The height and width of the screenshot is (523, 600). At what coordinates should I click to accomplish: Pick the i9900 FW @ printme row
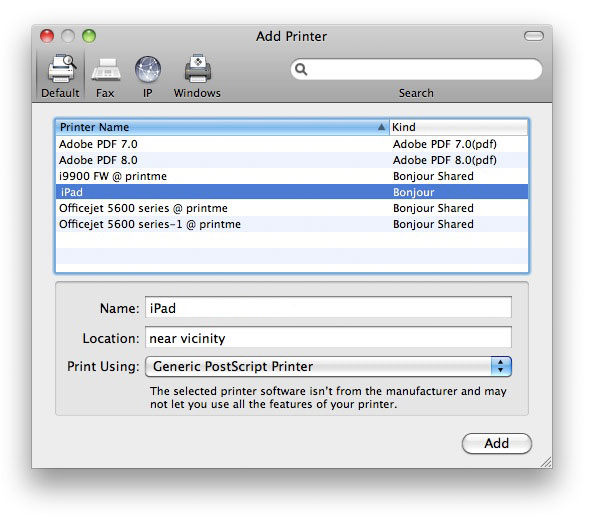tap(292, 176)
